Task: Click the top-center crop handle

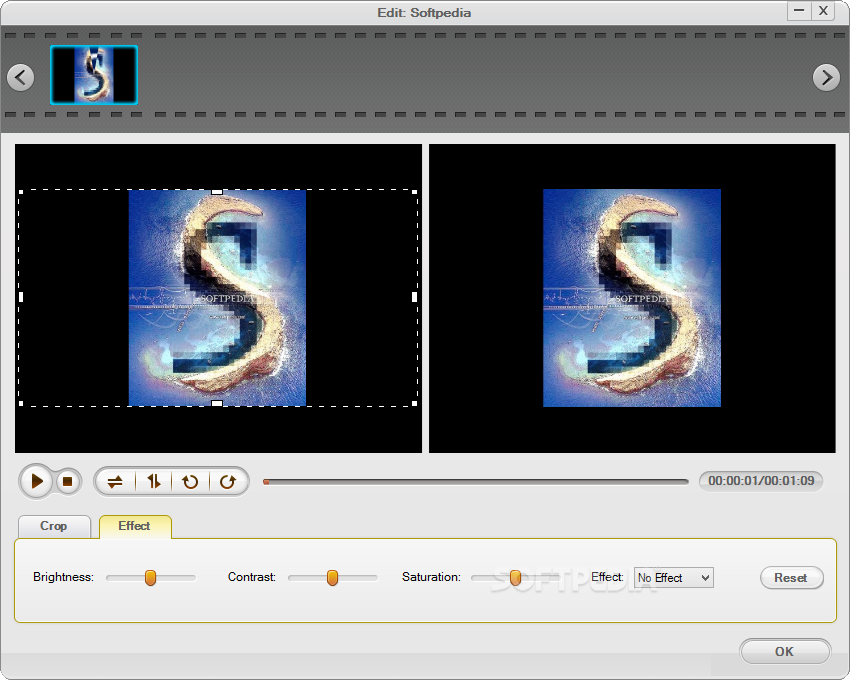Action: (217, 191)
